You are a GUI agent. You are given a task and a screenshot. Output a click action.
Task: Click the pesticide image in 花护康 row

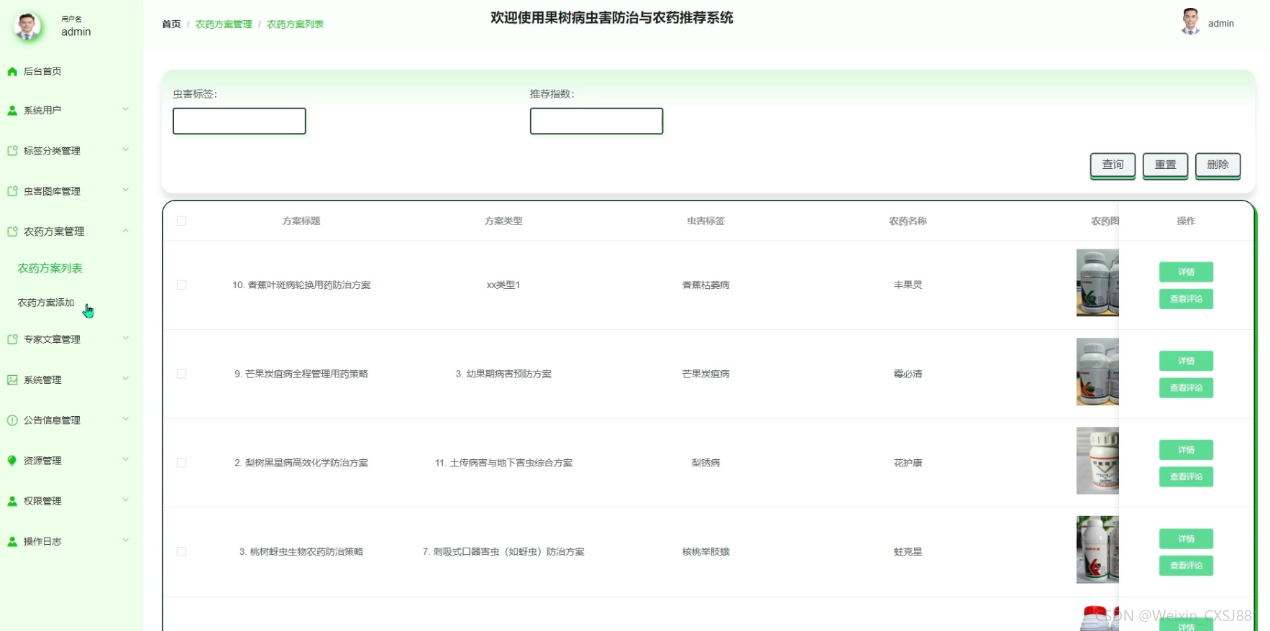coord(1097,461)
